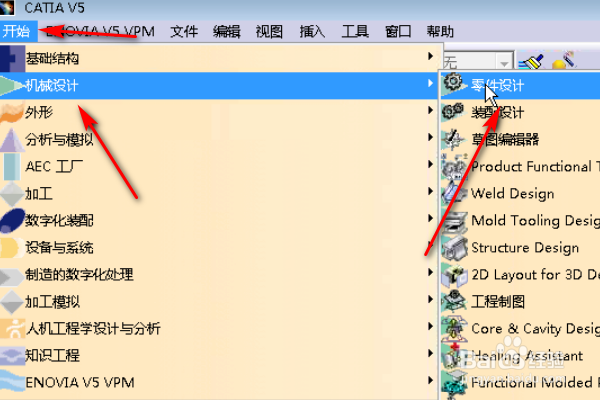The image size is (600, 400).
Task: Open the 帮助 menu
Action: tap(440, 31)
